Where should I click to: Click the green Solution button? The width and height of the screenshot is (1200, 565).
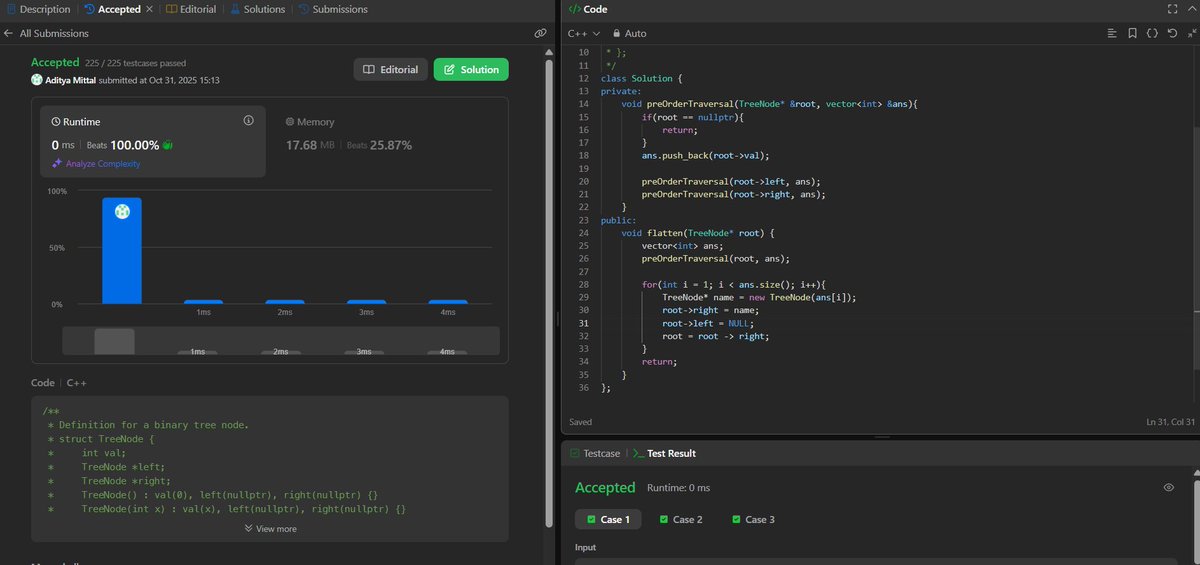[x=471, y=69]
